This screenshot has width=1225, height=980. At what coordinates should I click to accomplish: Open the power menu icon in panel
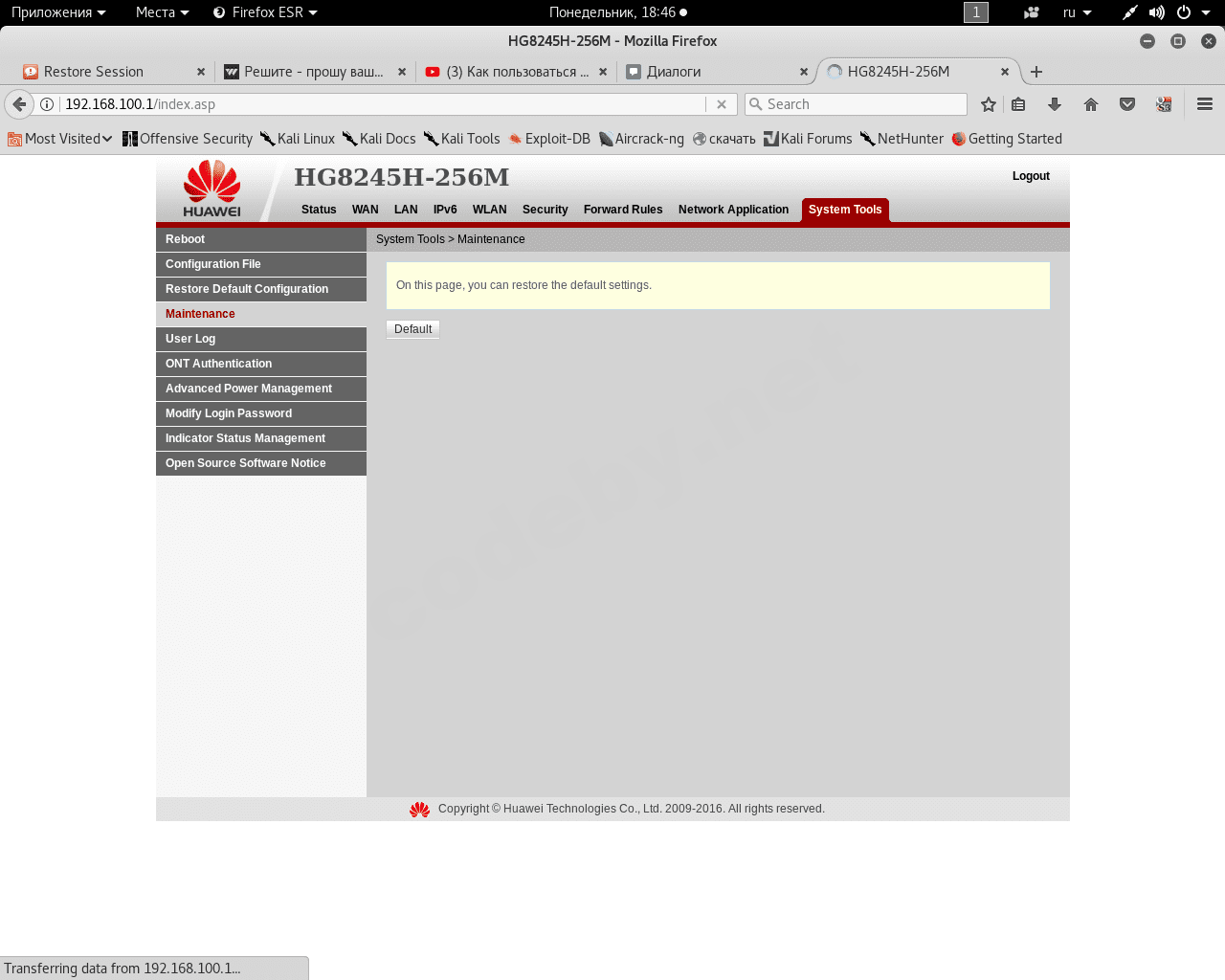point(1184,12)
